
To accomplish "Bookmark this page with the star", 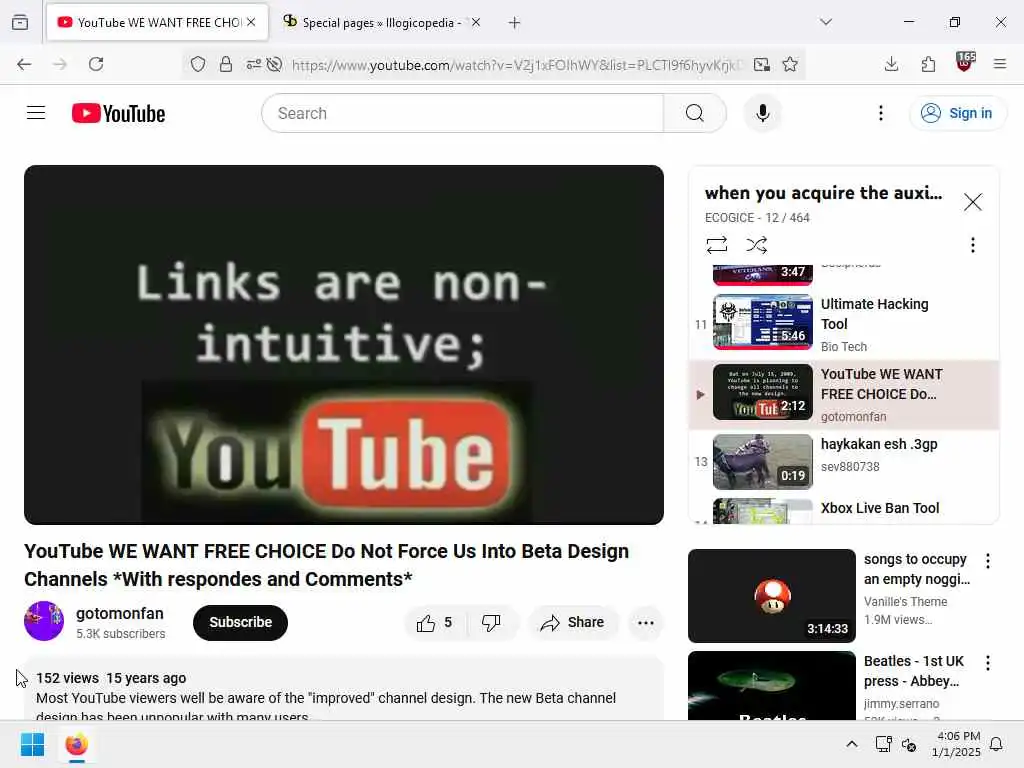I will [x=790, y=64].
